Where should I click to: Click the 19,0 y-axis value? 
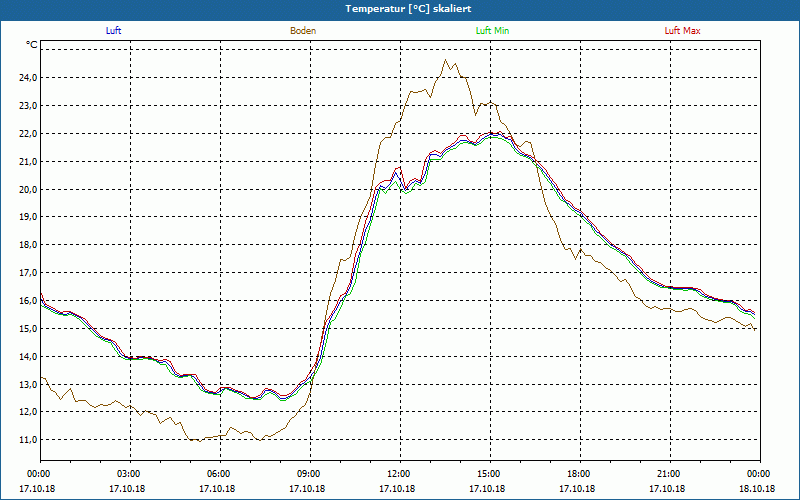coord(28,217)
